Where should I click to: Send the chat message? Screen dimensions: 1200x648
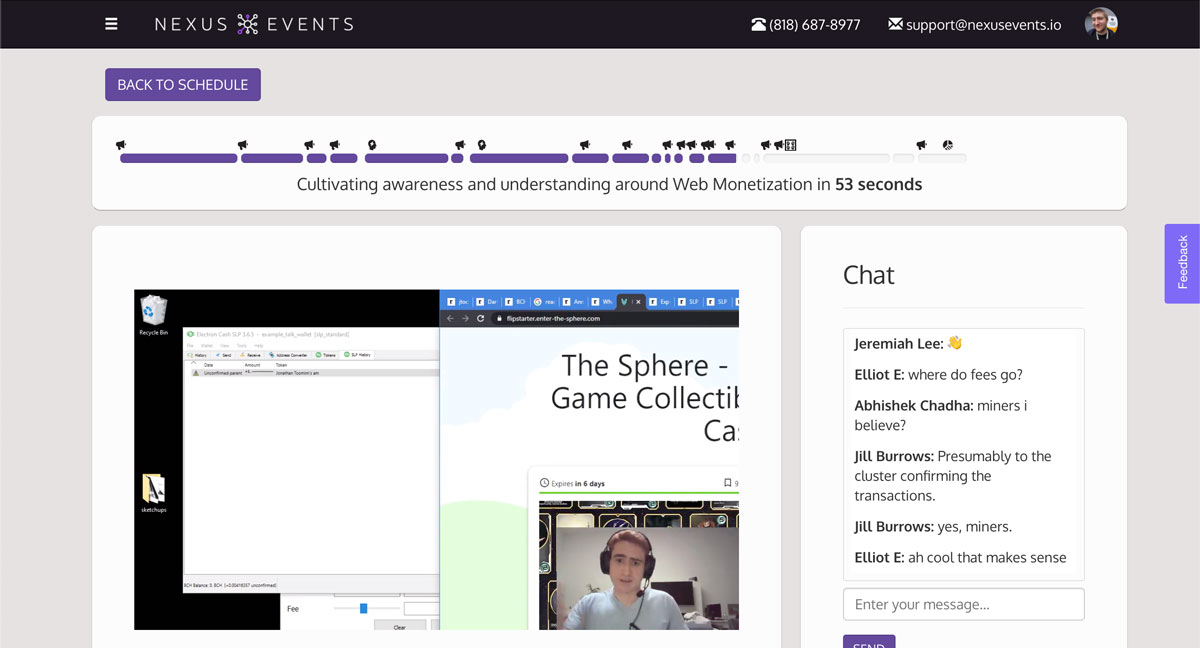[868, 642]
